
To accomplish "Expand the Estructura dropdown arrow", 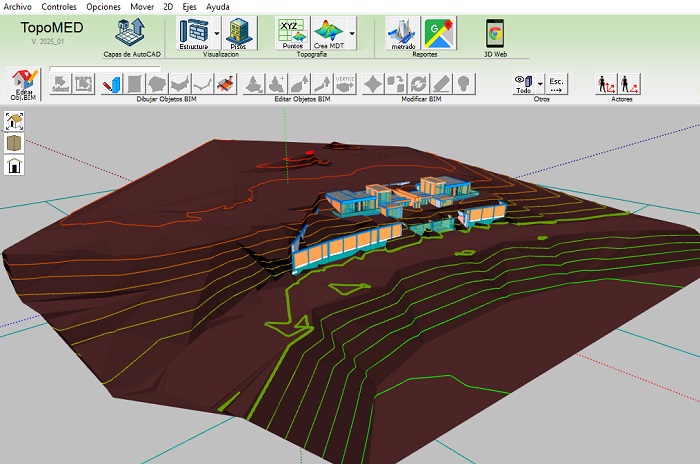I will click(x=216, y=33).
